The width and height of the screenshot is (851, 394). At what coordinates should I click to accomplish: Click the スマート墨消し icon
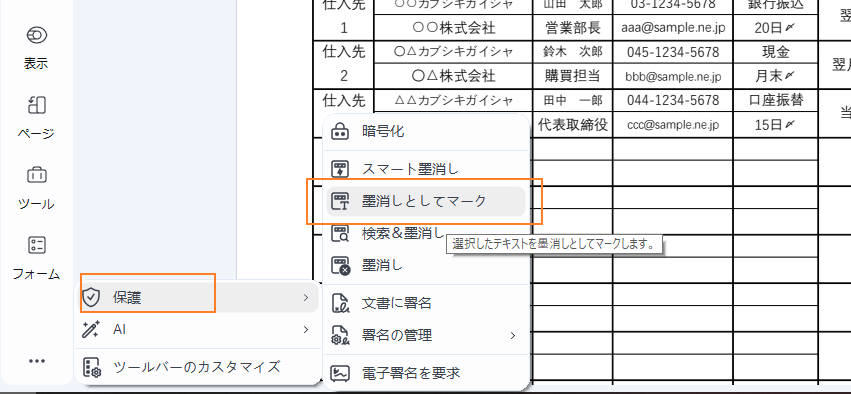click(340, 169)
